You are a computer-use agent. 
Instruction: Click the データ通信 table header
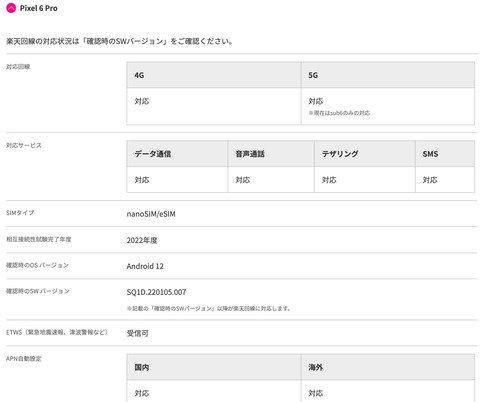(x=177, y=154)
